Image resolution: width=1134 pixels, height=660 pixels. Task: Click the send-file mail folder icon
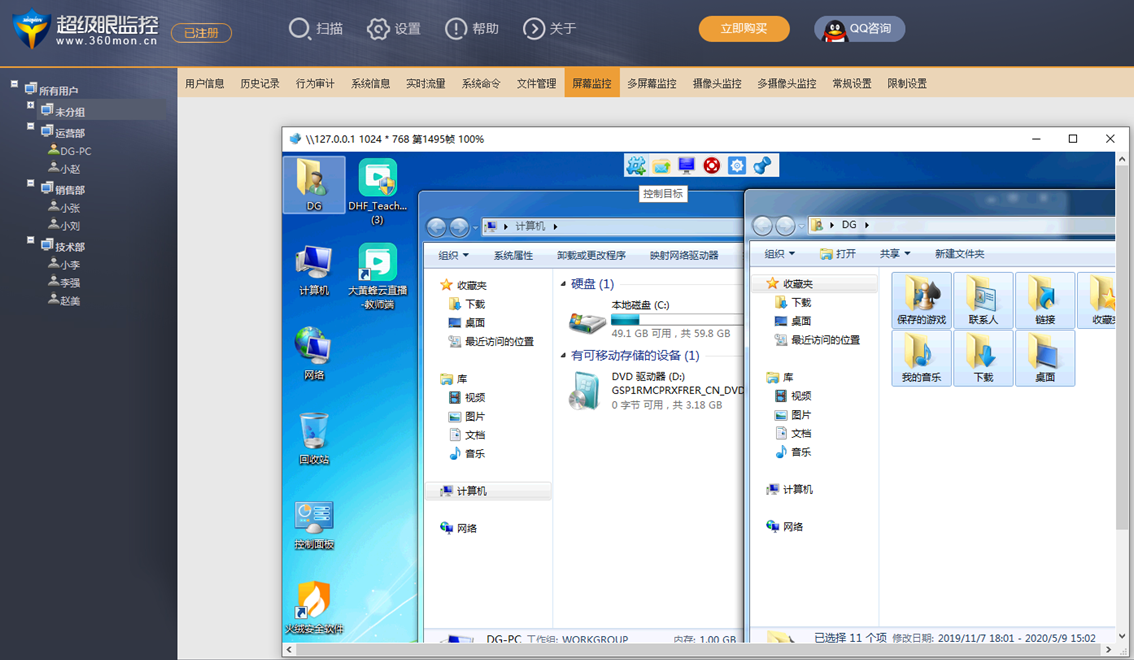coord(661,166)
